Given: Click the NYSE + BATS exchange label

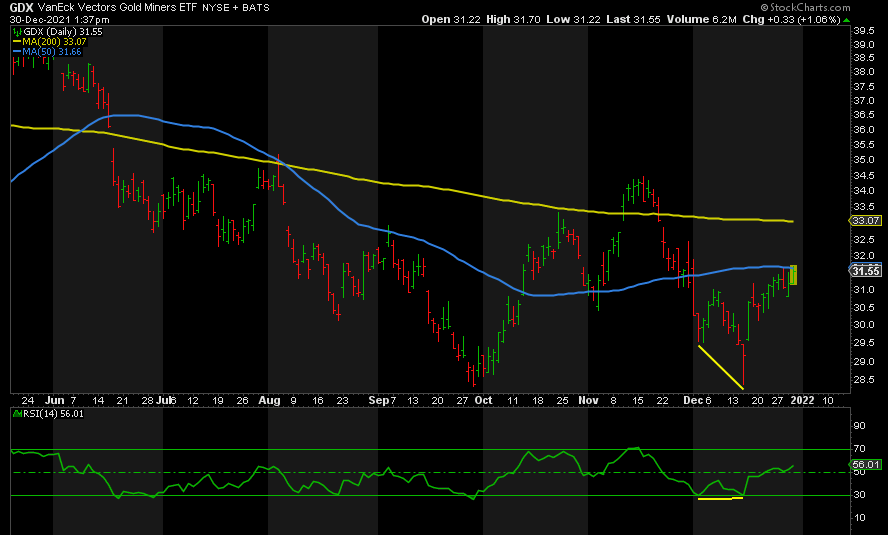Looking at the screenshot, I should (x=236, y=8).
